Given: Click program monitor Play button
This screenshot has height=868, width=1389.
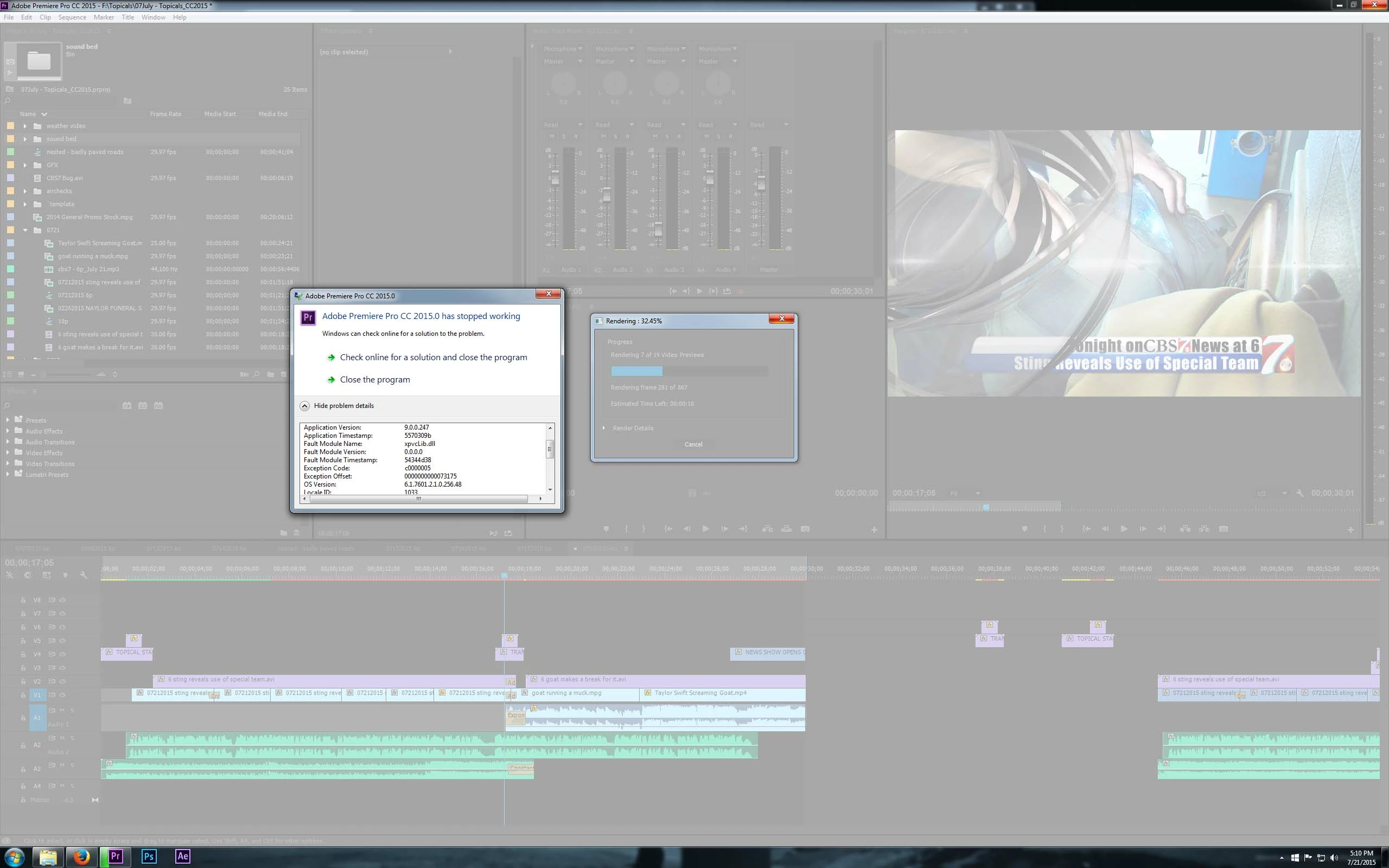Looking at the screenshot, I should click(1123, 529).
